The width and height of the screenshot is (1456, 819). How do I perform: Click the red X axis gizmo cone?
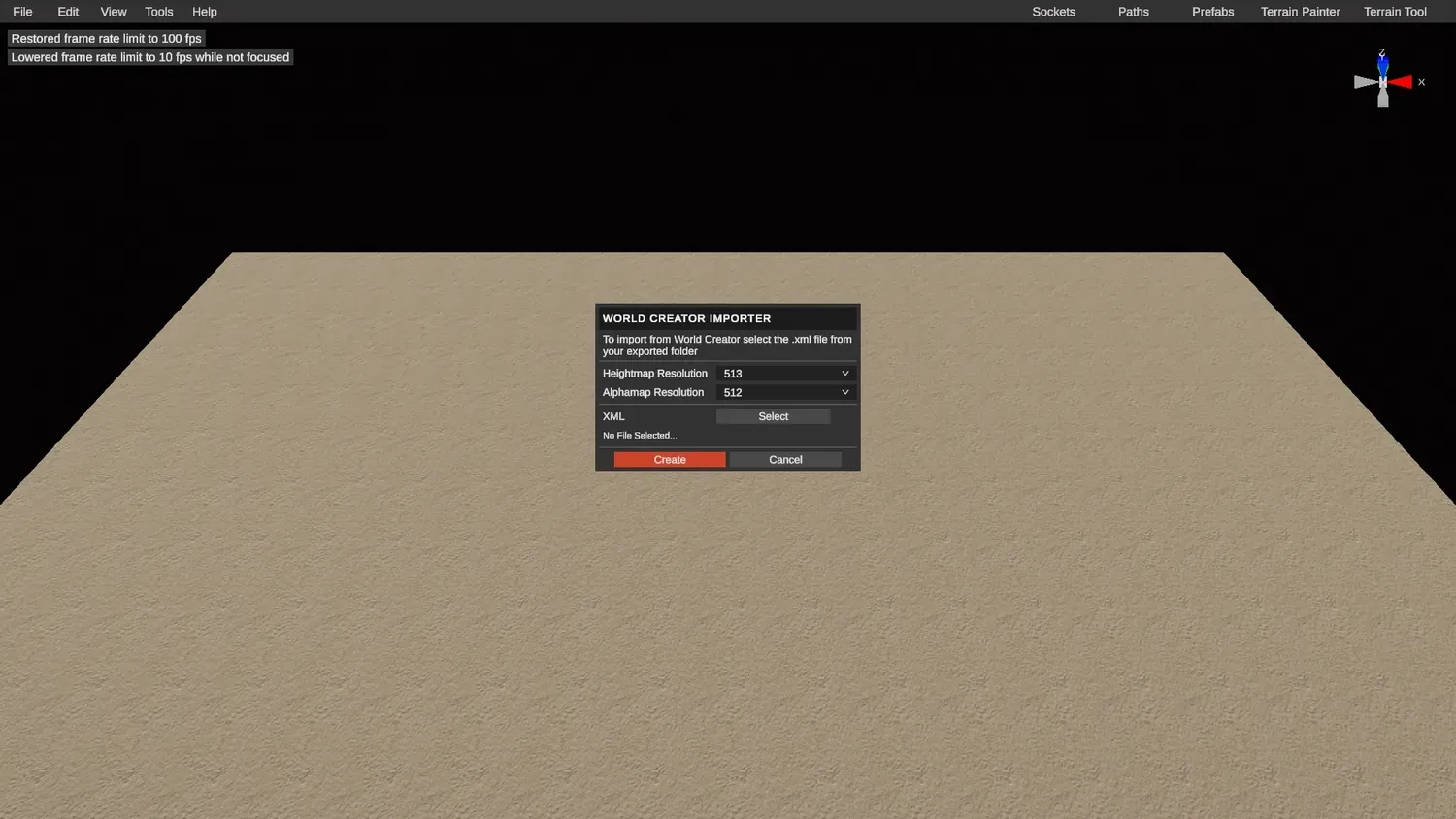(x=1401, y=82)
